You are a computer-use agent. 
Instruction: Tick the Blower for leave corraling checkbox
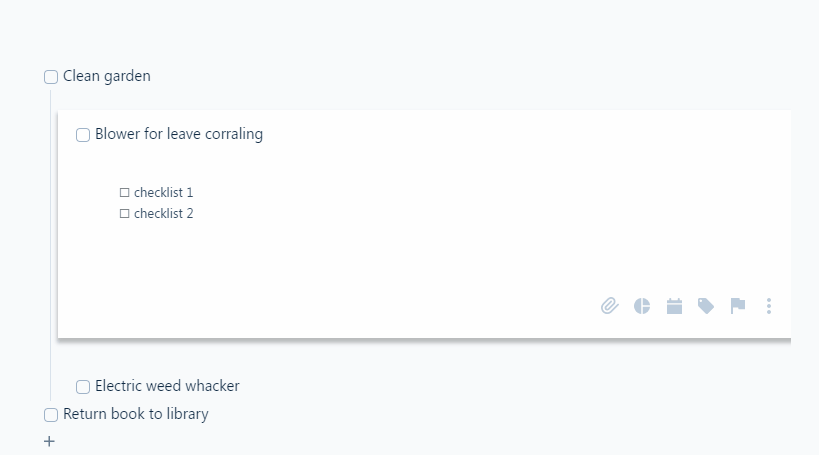[83, 135]
